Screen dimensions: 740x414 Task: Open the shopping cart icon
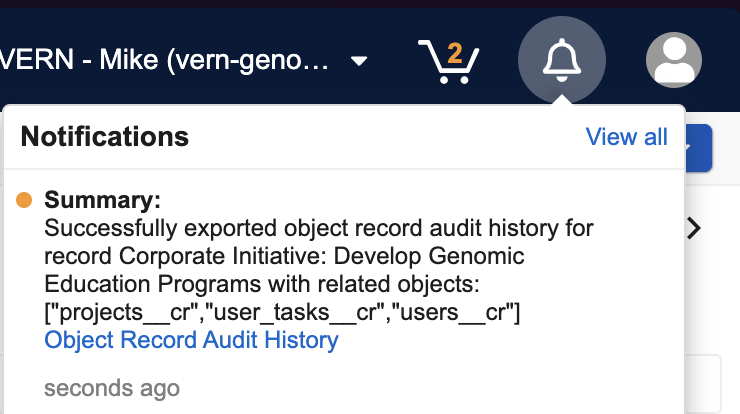(x=447, y=63)
